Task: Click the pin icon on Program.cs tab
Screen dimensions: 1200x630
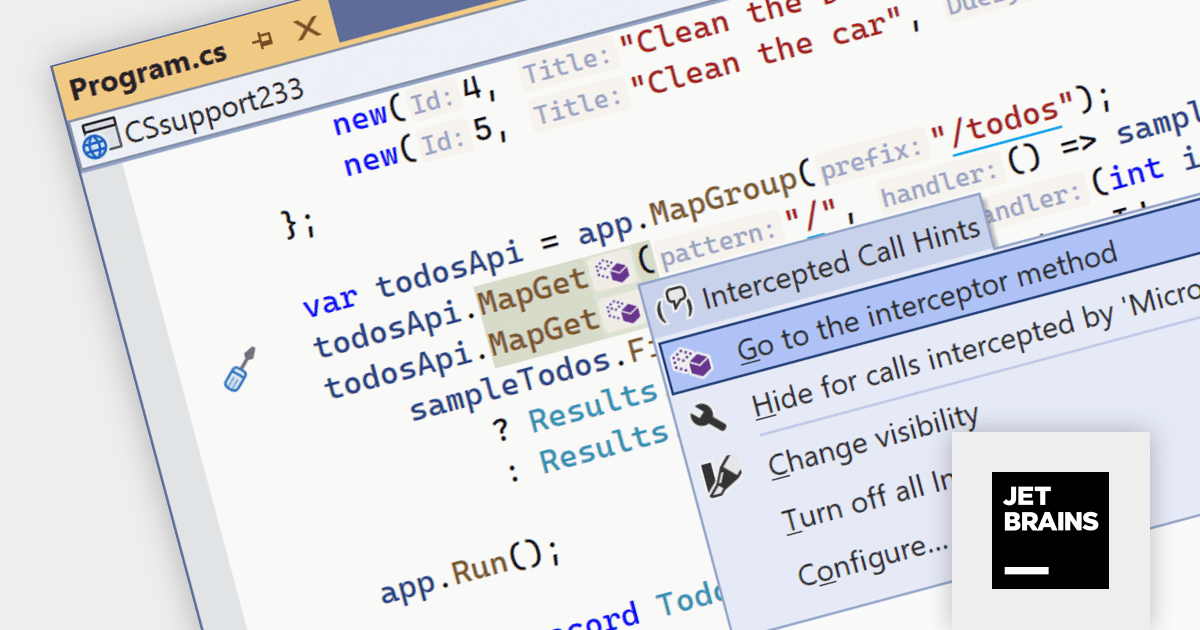Action: [x=263, y=42]
